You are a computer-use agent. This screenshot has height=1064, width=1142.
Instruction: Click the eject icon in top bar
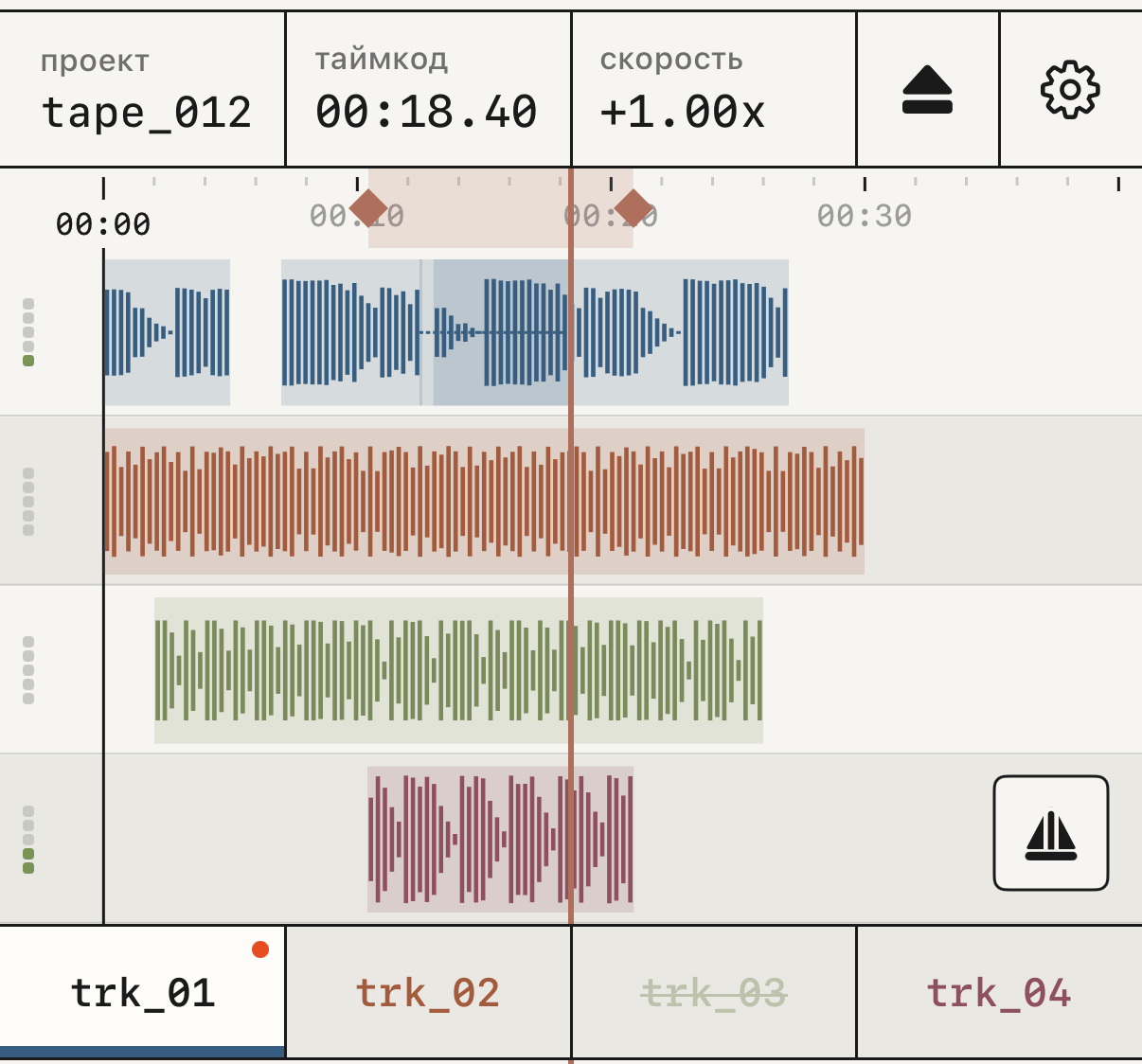(927, 90)
